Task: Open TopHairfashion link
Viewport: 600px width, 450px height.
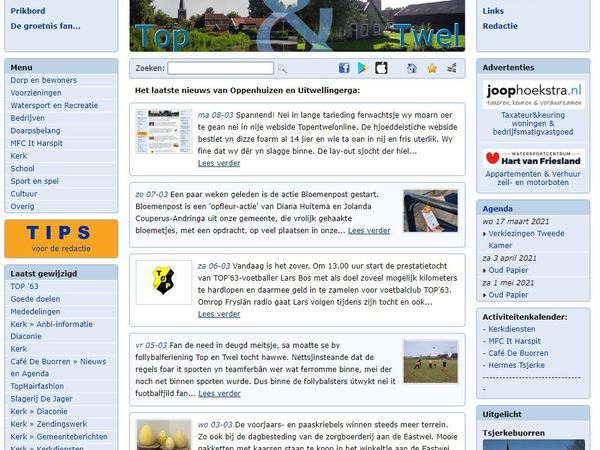Action: (37, 386)
